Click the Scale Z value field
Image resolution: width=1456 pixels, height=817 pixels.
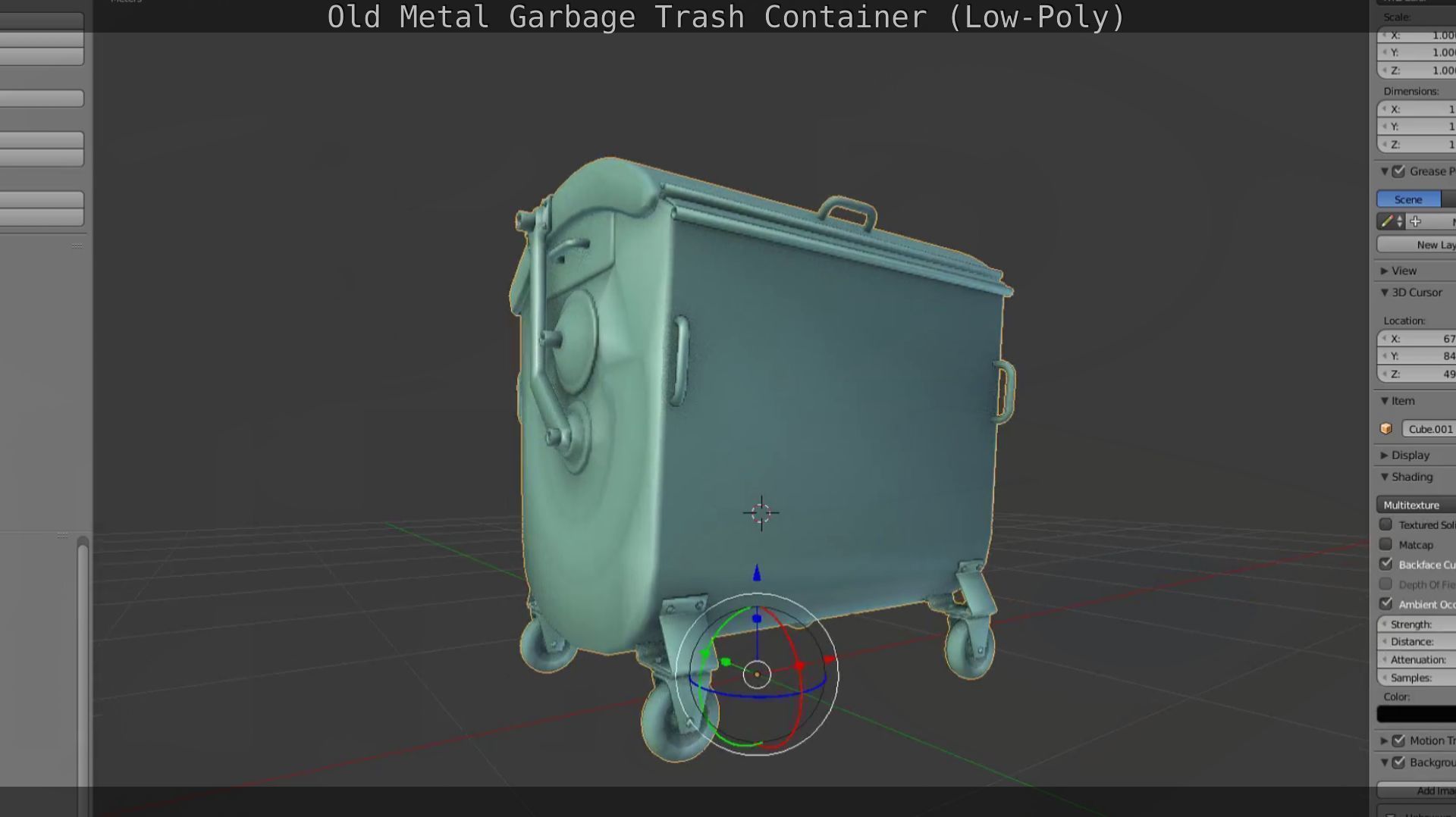coord(1416,70)
